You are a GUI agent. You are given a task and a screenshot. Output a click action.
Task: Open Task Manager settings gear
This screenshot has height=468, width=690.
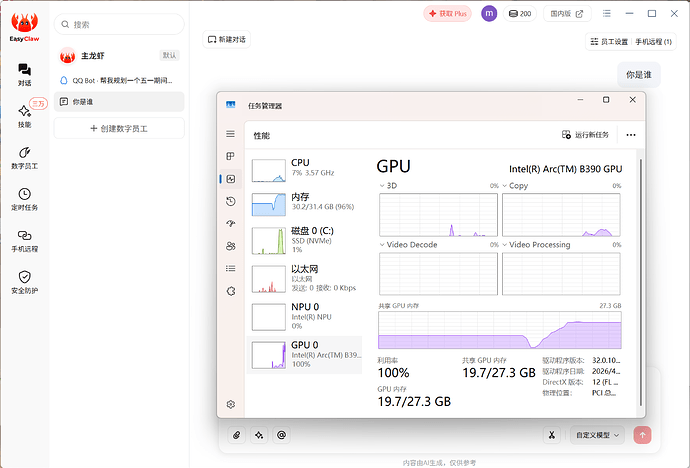[x=231, y=404]
